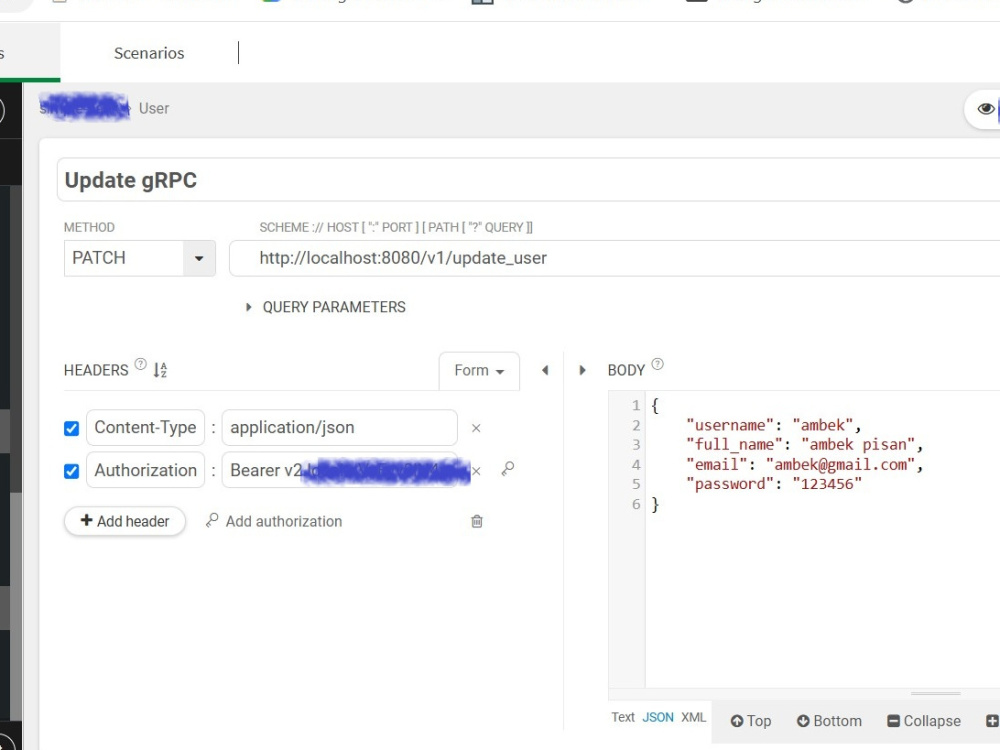The width and height of the screenshot is (1000, 750).
Task: Click the username line in body
Action: pyautogui.click(x=774, y=425)
